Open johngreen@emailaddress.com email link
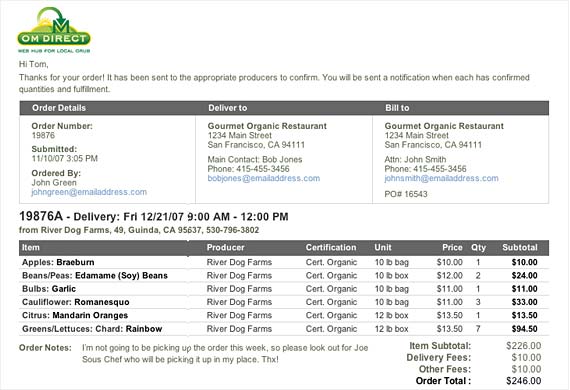This screenshot has width=570, height=390. (89, 192)
